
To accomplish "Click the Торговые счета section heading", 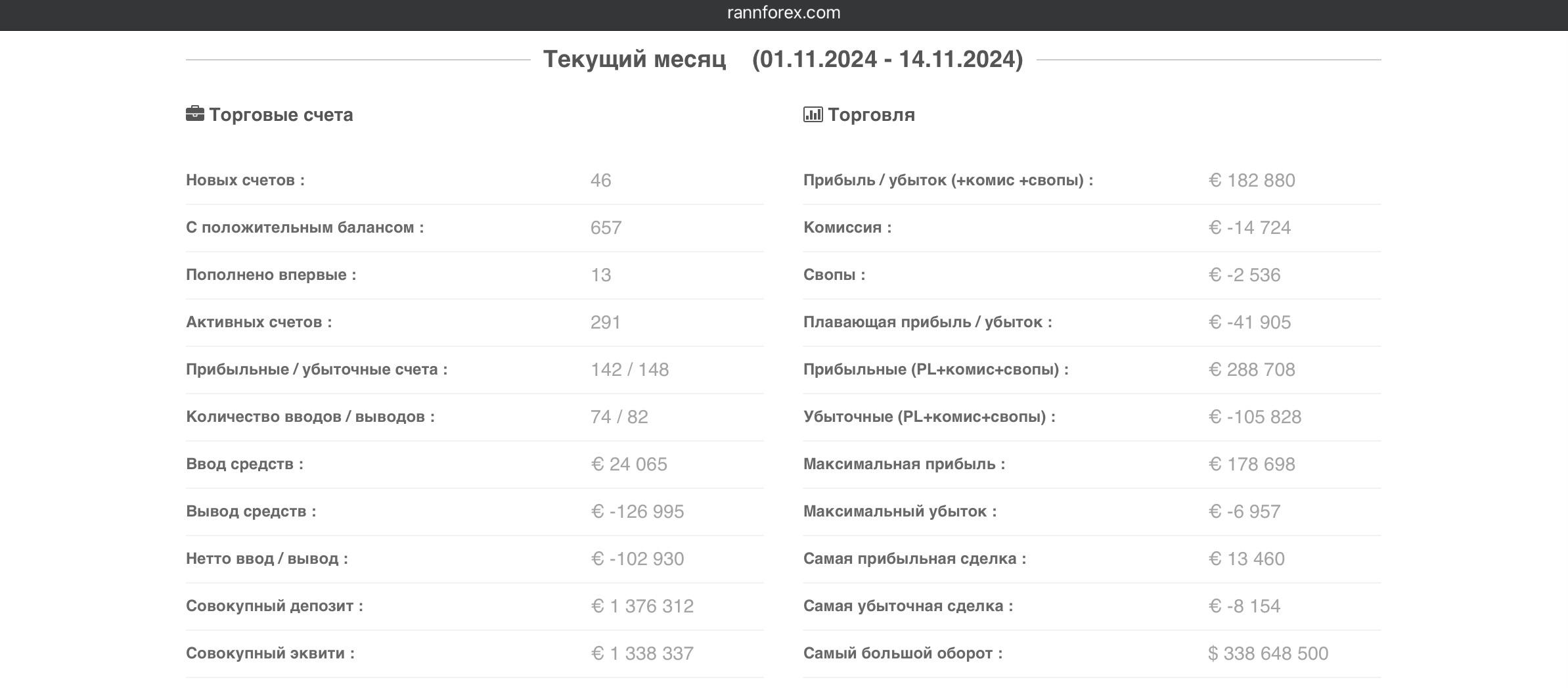I will pos(281,114).
